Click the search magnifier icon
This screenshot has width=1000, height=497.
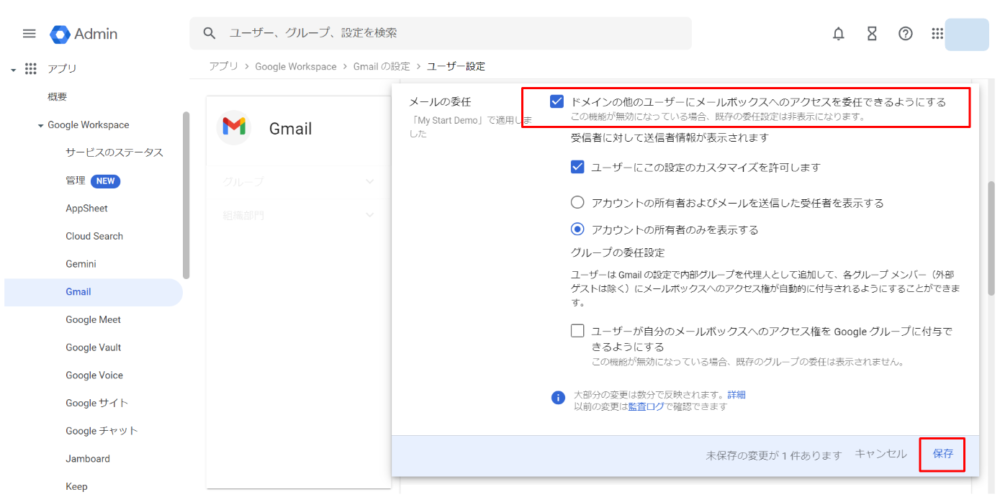coord(209,33)
